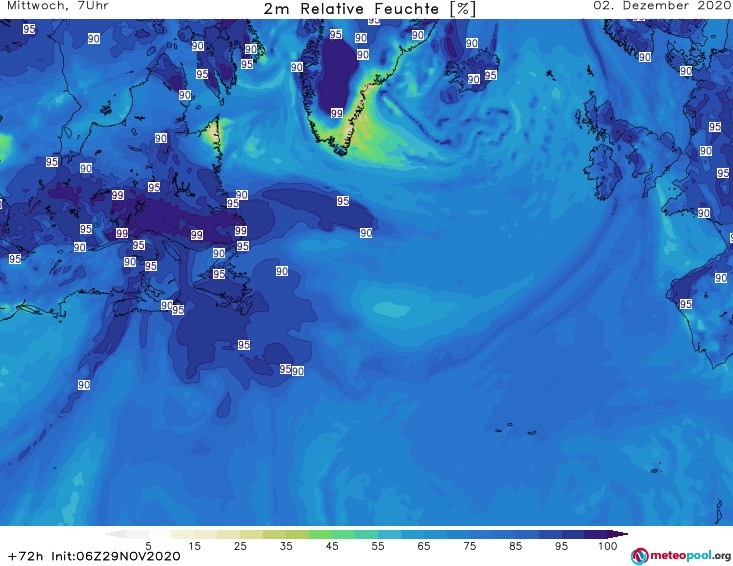Image resolution: width=733 pixels, height=566 pixels.
Task: Click legend scale value 25
Action: [240, 546]
